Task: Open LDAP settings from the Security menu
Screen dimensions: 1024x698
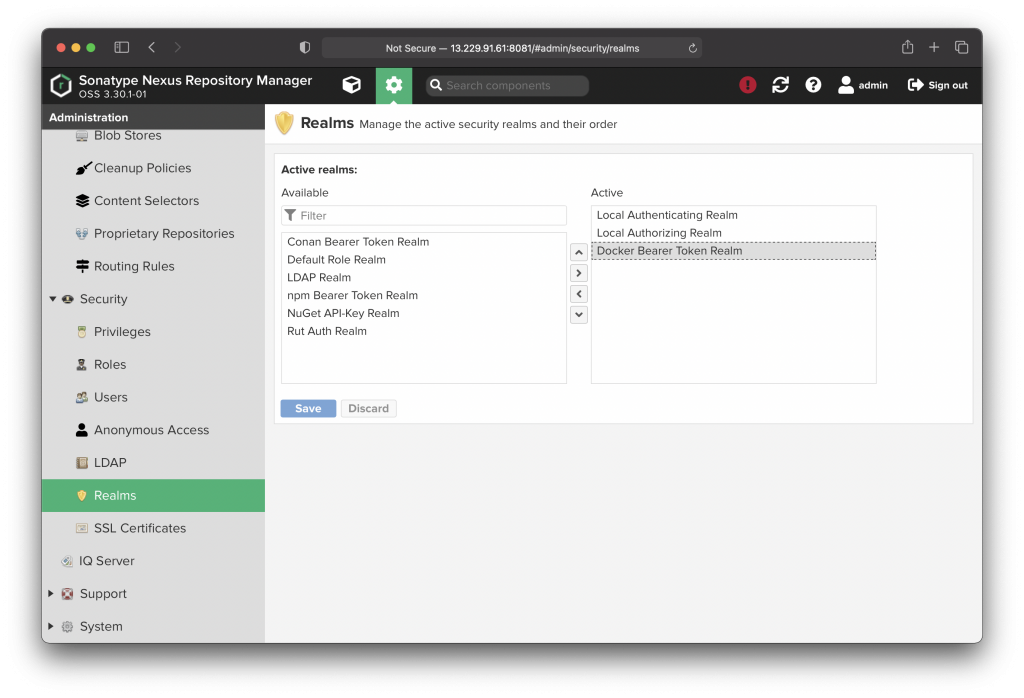Action: pos(106,462)
